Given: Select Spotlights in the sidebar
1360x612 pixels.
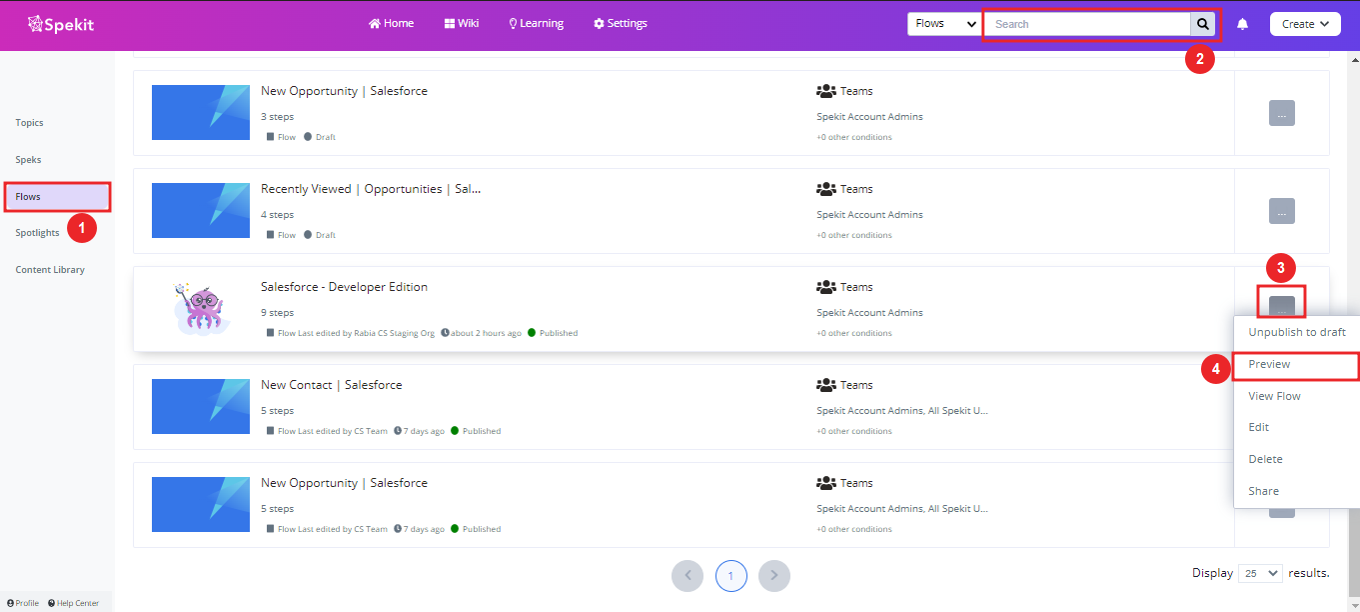Looking at the screenshot, I should (x=37, y=233).
